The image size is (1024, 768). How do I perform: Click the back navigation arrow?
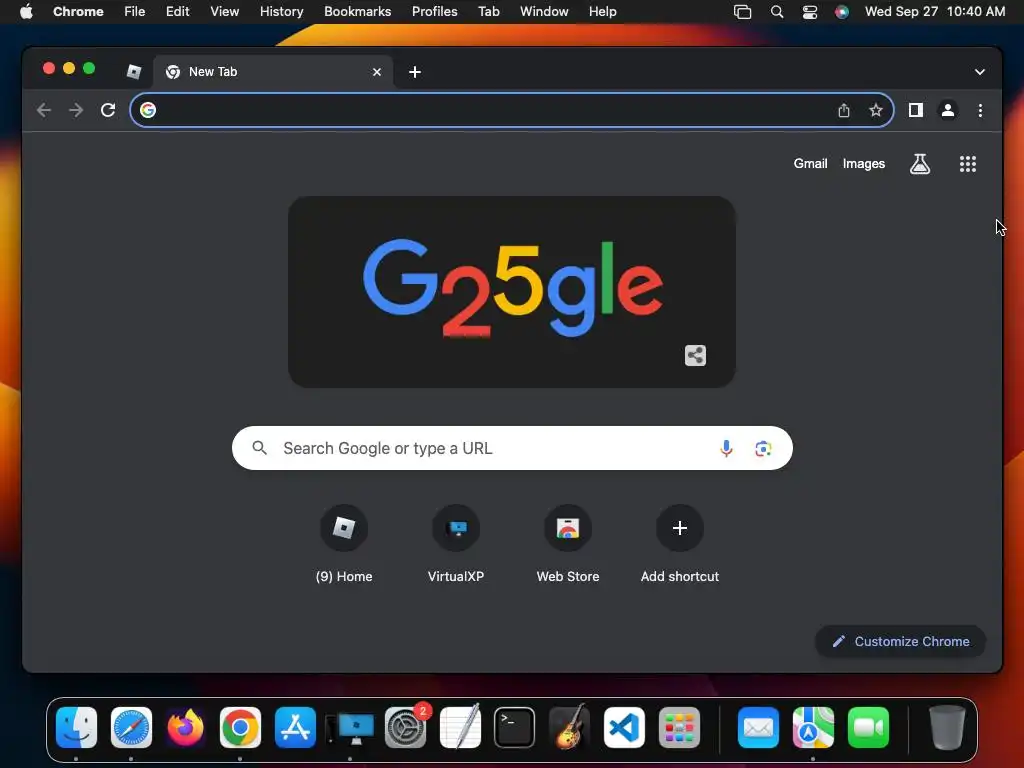tap(44, 110)
